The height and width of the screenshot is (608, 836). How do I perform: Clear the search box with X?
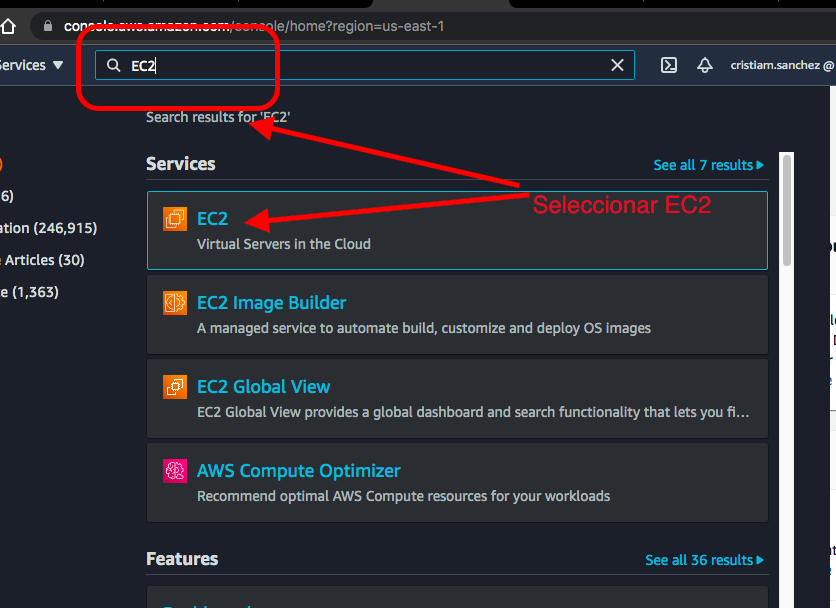coord(618,65)
